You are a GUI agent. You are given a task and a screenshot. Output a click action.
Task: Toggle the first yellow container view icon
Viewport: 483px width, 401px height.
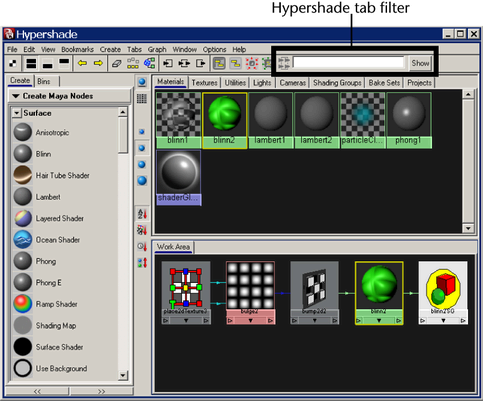point(219,63)
